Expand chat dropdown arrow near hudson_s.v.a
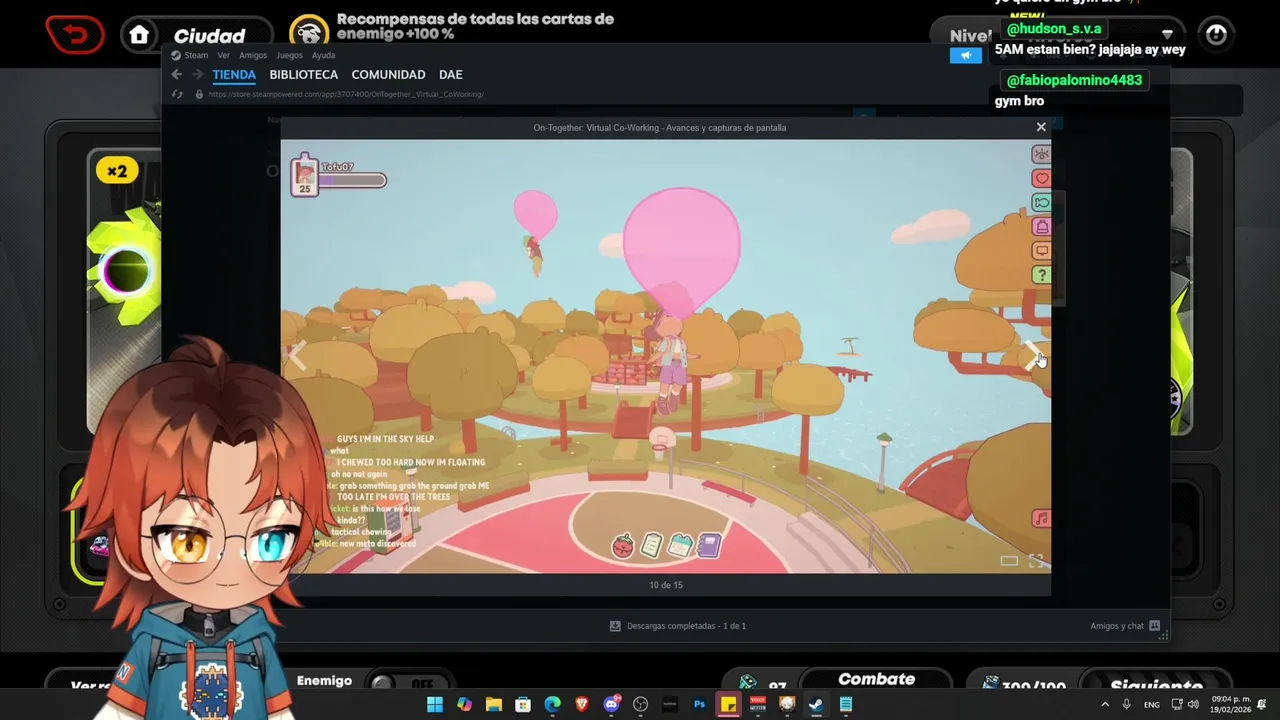The height and width of the screenshot is (720, 1280). (1167, 34)
